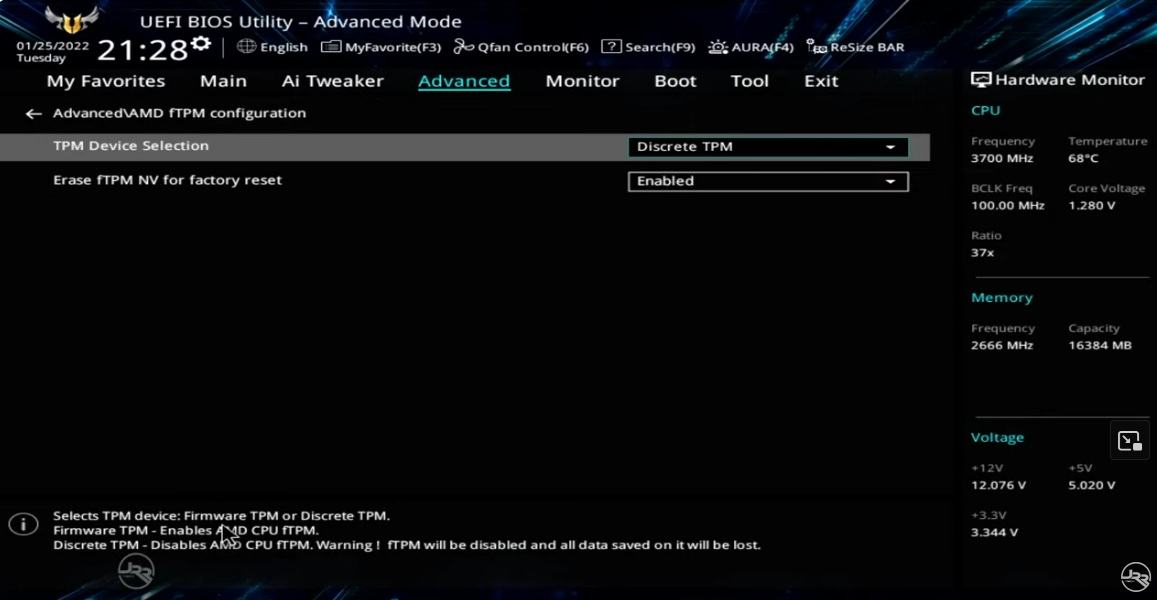This screenshot has height=600, width=1157.
Task: Click +5V reading 5.020 V
Action: (1092, 486)
